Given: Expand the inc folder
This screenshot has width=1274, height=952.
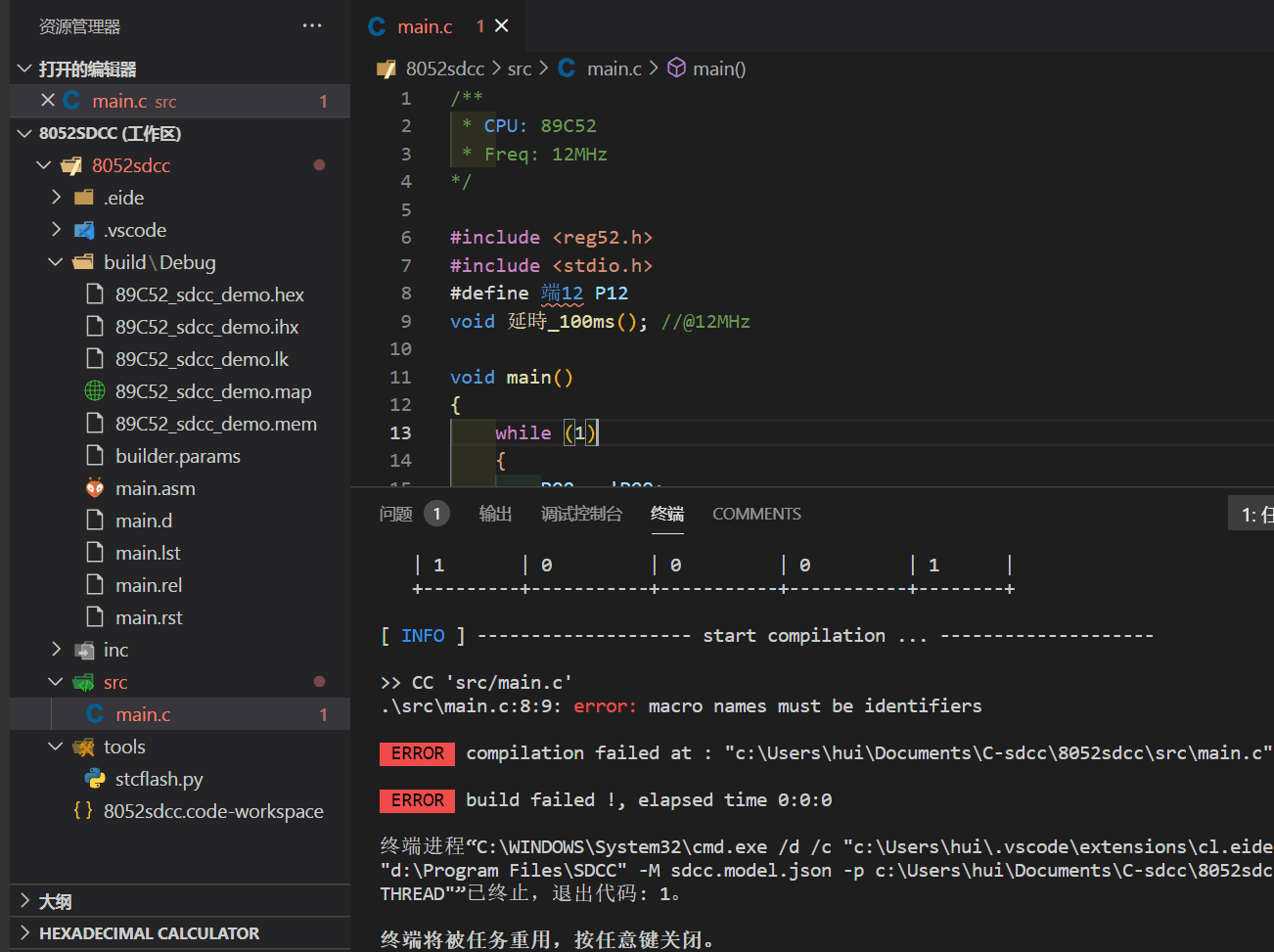Looking at the screenshot, I should [x=56, y=650].
